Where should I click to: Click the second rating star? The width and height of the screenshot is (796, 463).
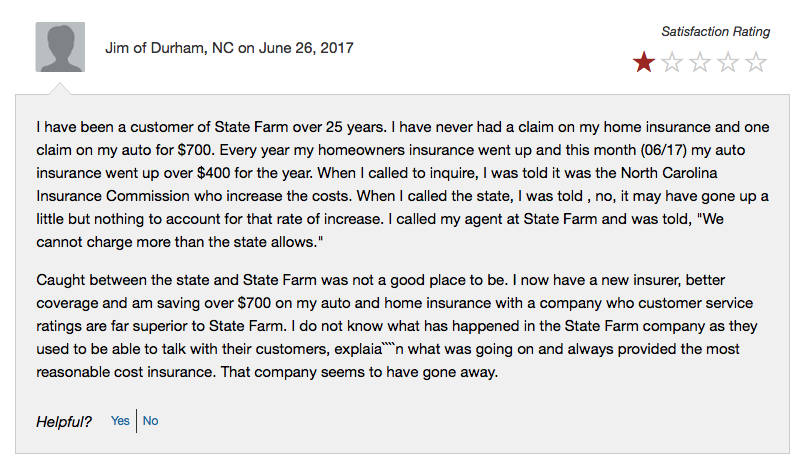(672, 63)
